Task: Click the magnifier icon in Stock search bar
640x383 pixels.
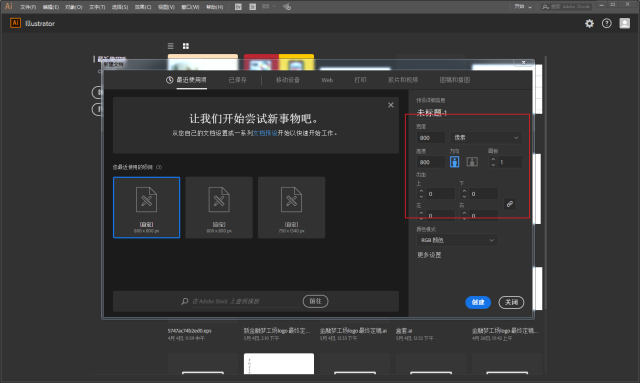Action: pos(185,301)
